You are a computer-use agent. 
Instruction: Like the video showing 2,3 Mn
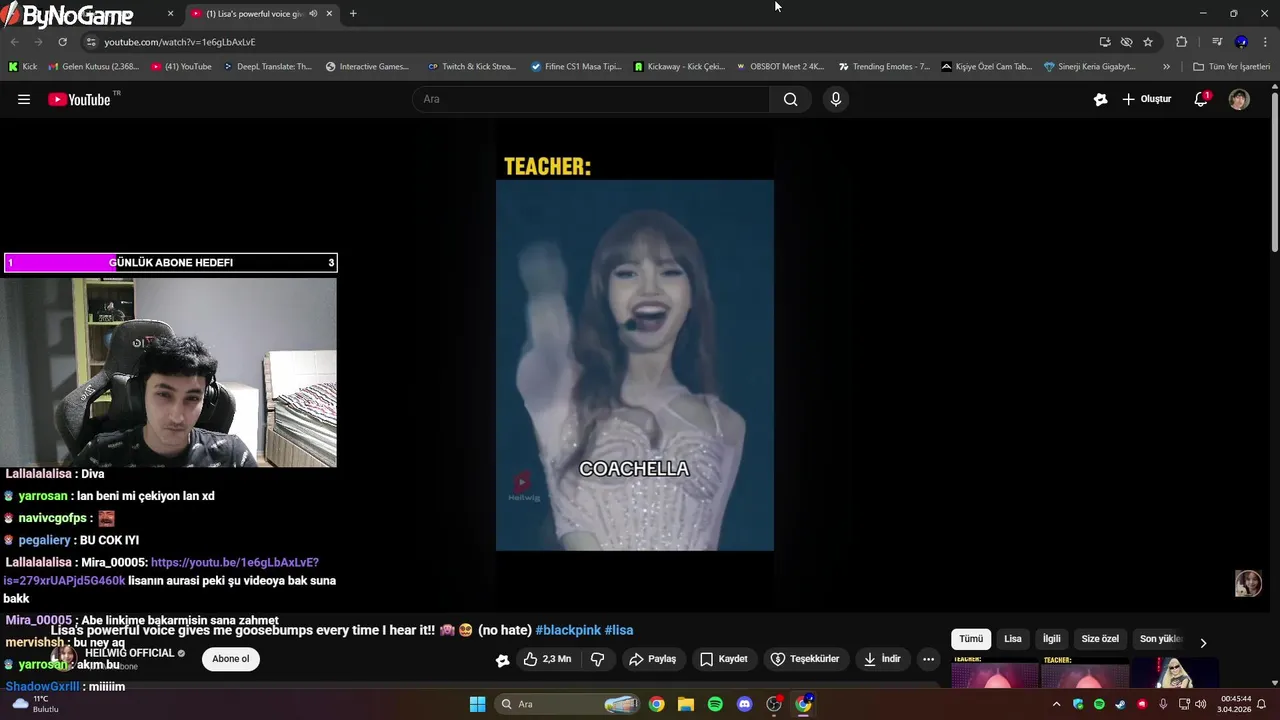pos(547,659)
